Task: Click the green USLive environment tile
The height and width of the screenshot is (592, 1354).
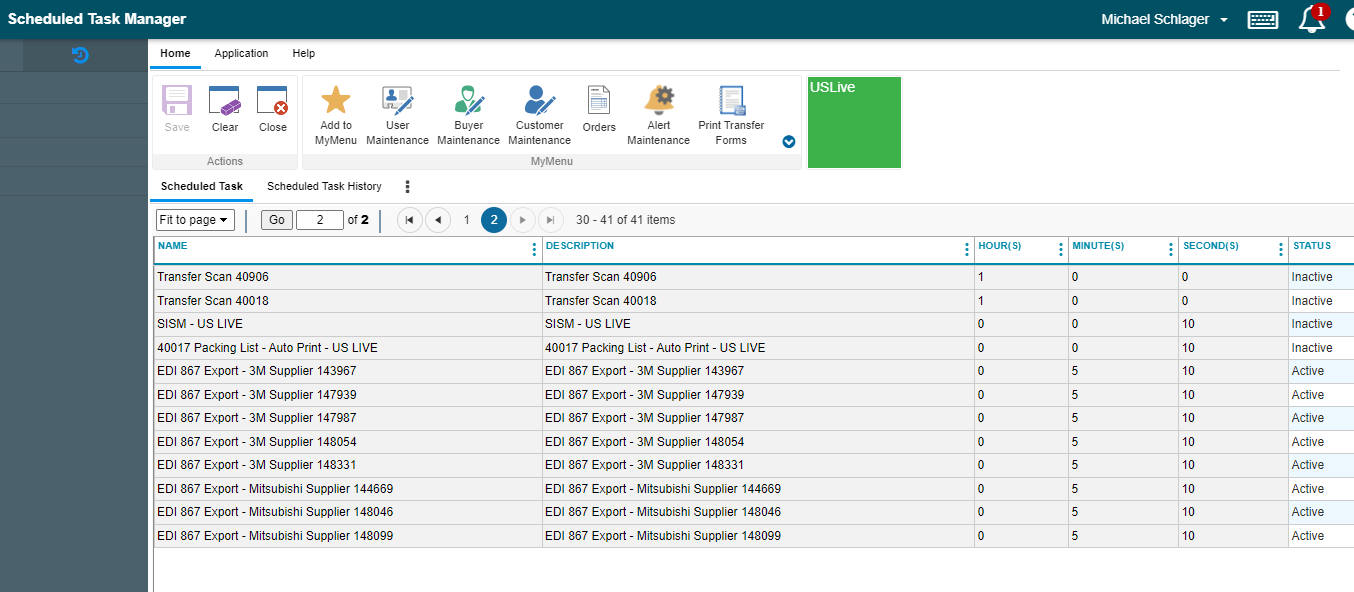Action: click(854, 123)
